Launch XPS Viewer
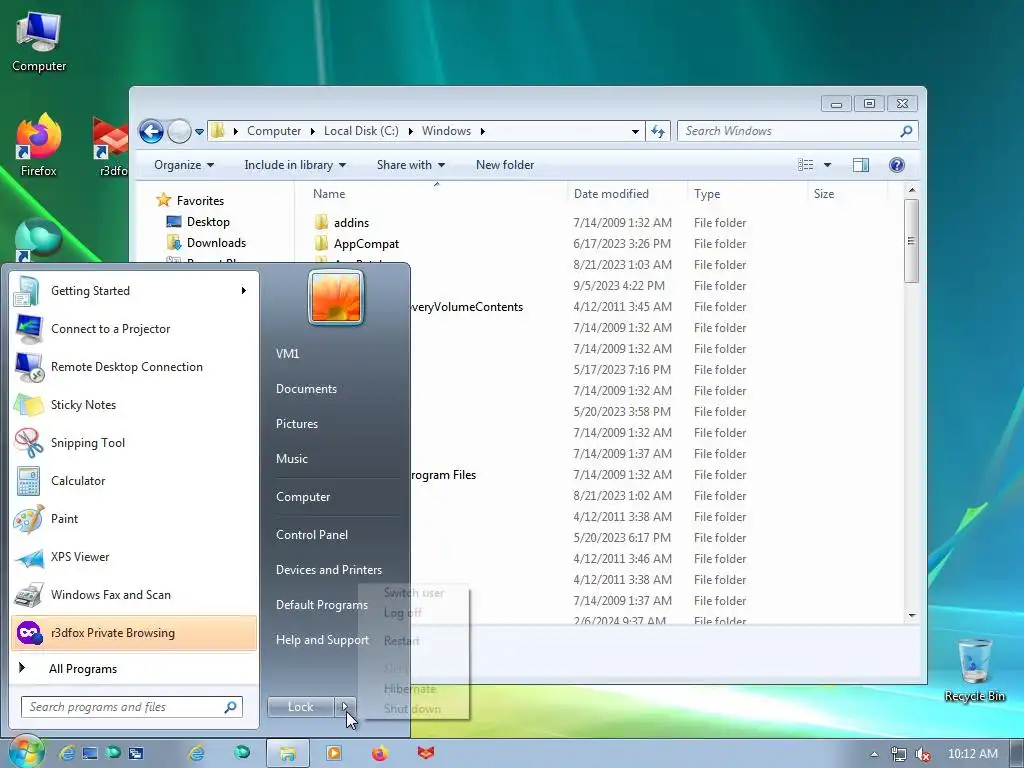 coord(134,556)
